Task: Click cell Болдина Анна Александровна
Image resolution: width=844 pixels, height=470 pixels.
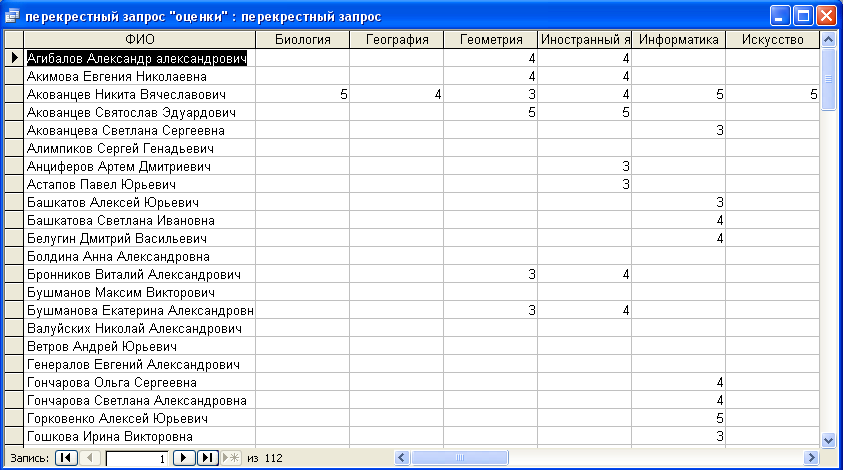Action: coord(139,256)
